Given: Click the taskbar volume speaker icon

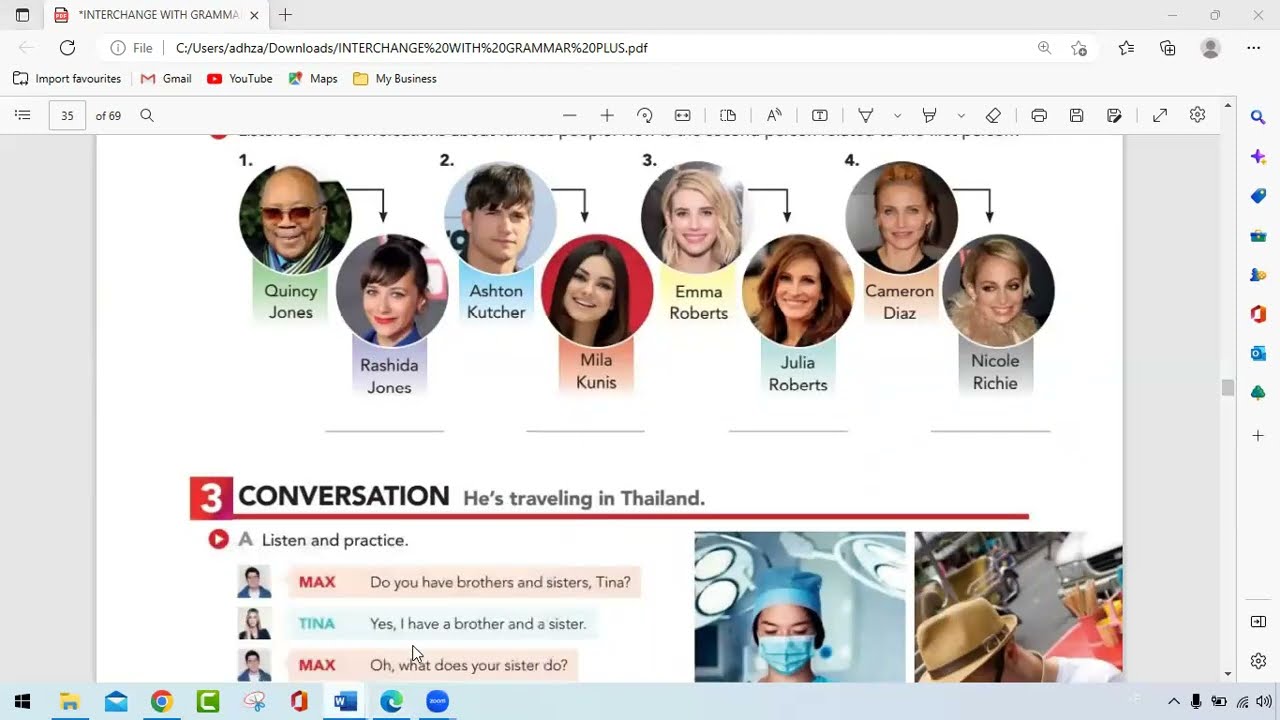Looking at the screenshot, I should point(1264,702).
